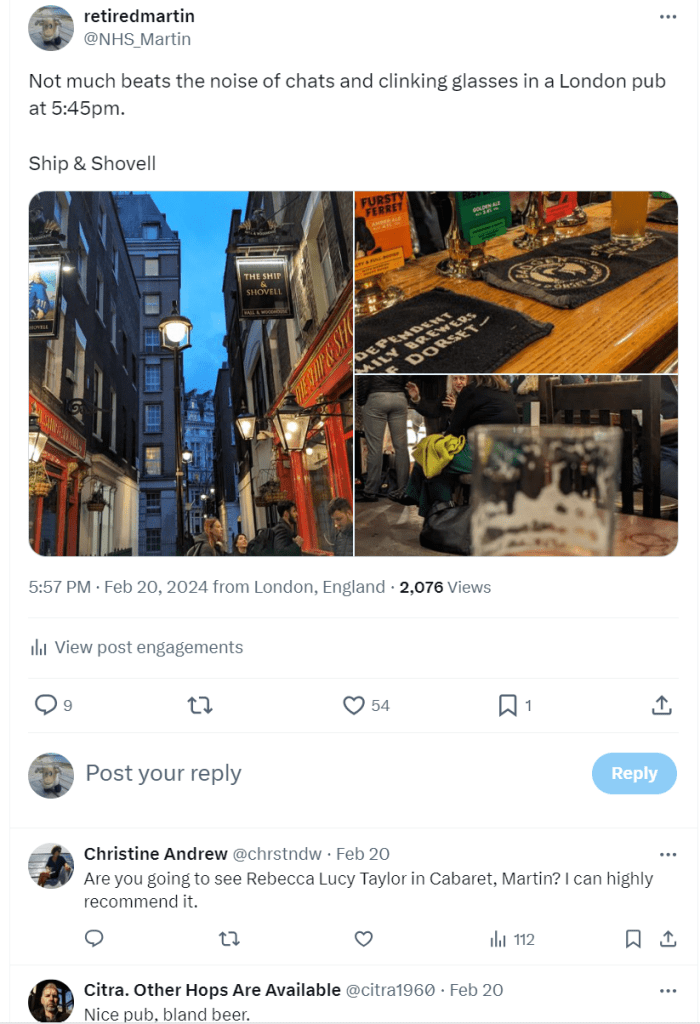This screenshot has width=700, height=1024.
Task: Open the Fursty Ferret bar mat photo
Action: coord(516,282)
